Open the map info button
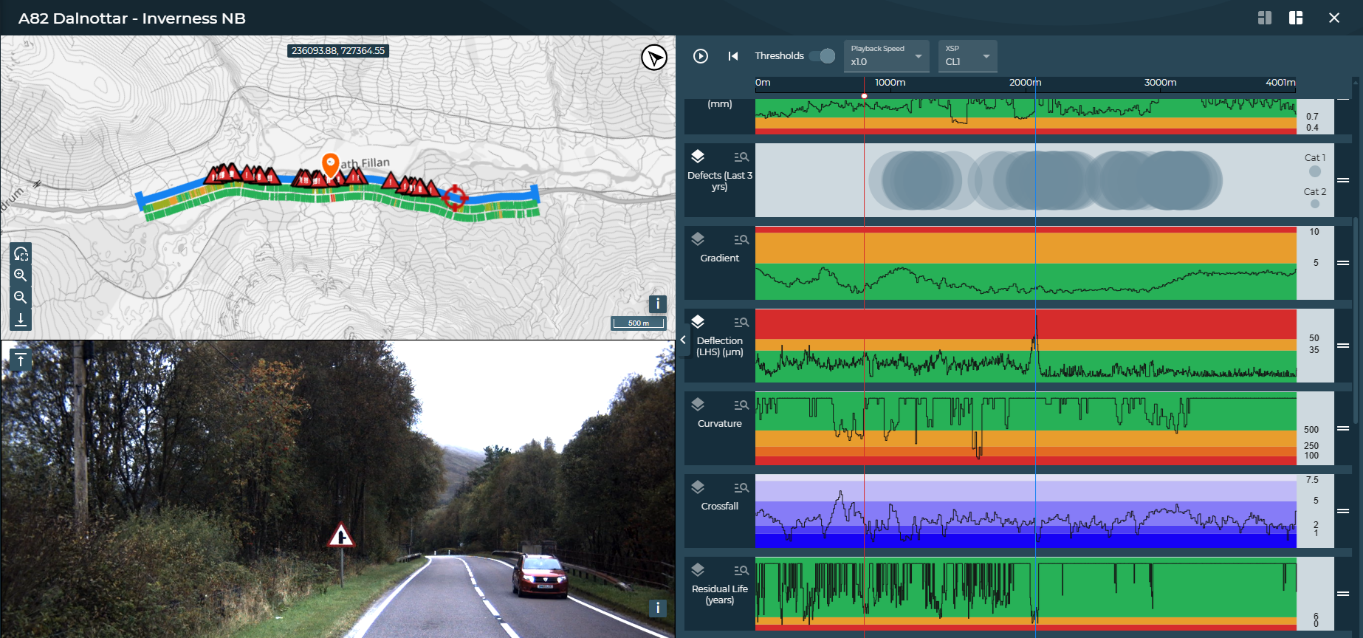 (x=657, y=304)
